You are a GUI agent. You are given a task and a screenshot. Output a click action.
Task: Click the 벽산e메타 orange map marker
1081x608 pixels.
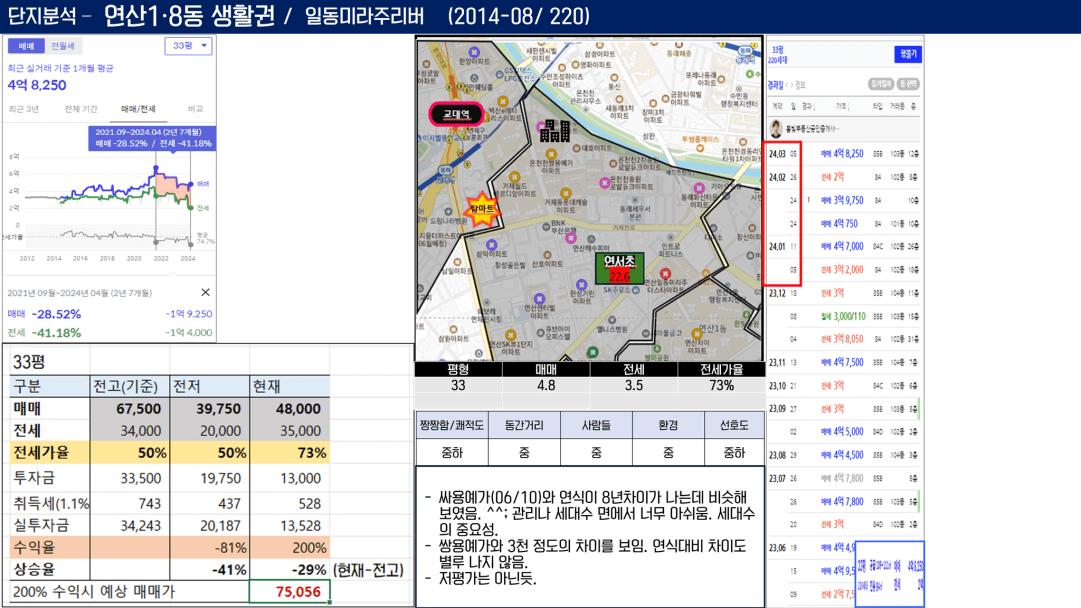[x=505, y=101]
